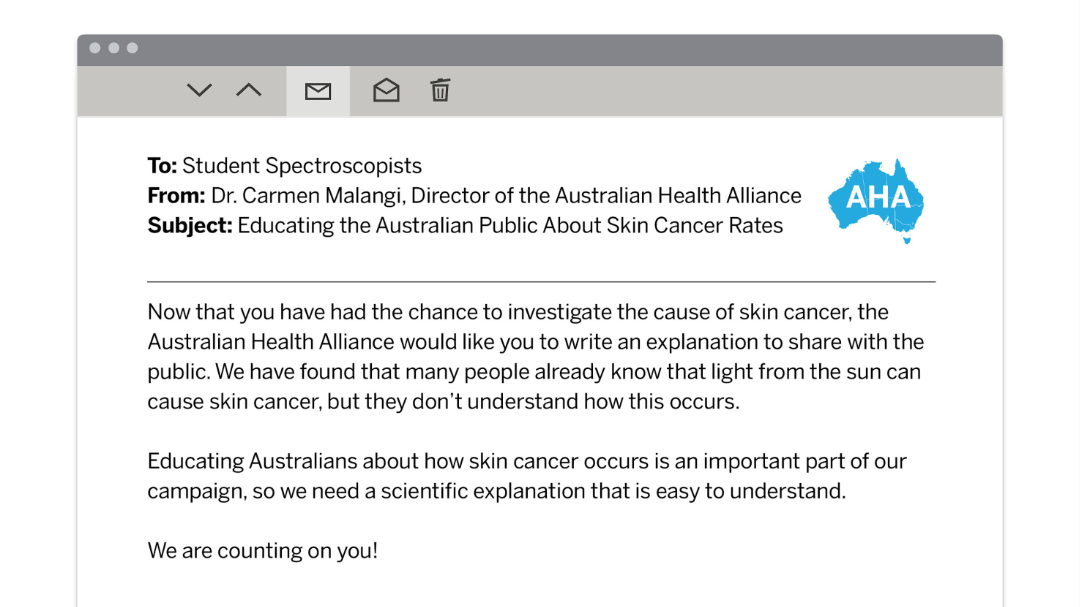Viewport: 1080px width, 607px height.
Task: Click the line "We are counting on you!"
Action: (263, 551)
